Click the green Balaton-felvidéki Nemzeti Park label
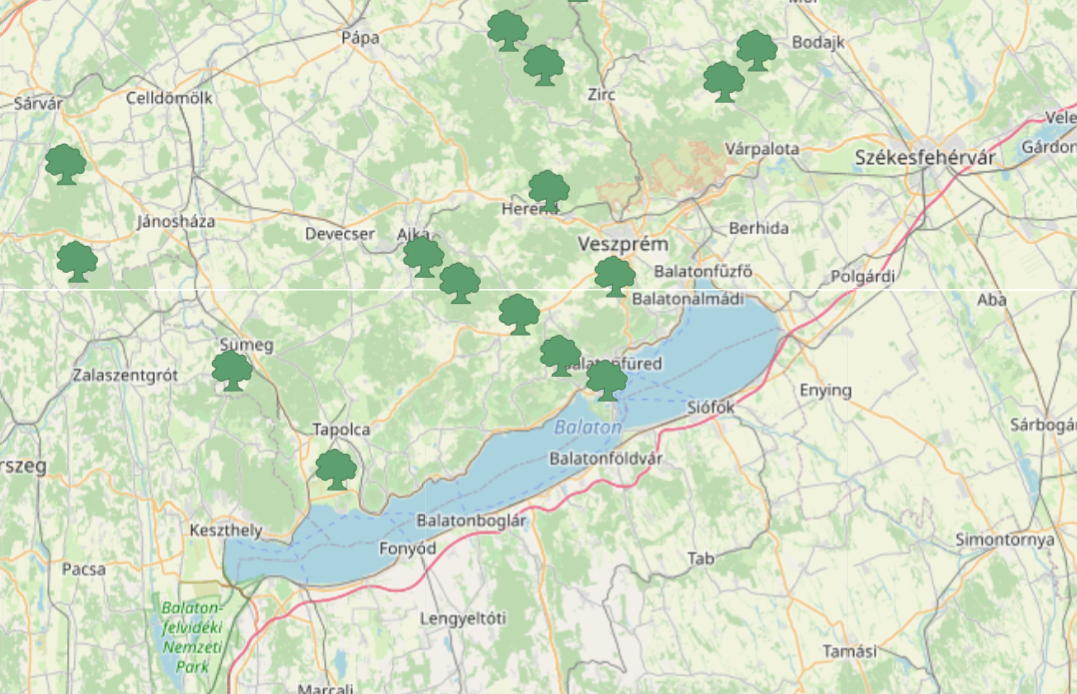This screenshot has height=694, width=1077. [192, 636]
